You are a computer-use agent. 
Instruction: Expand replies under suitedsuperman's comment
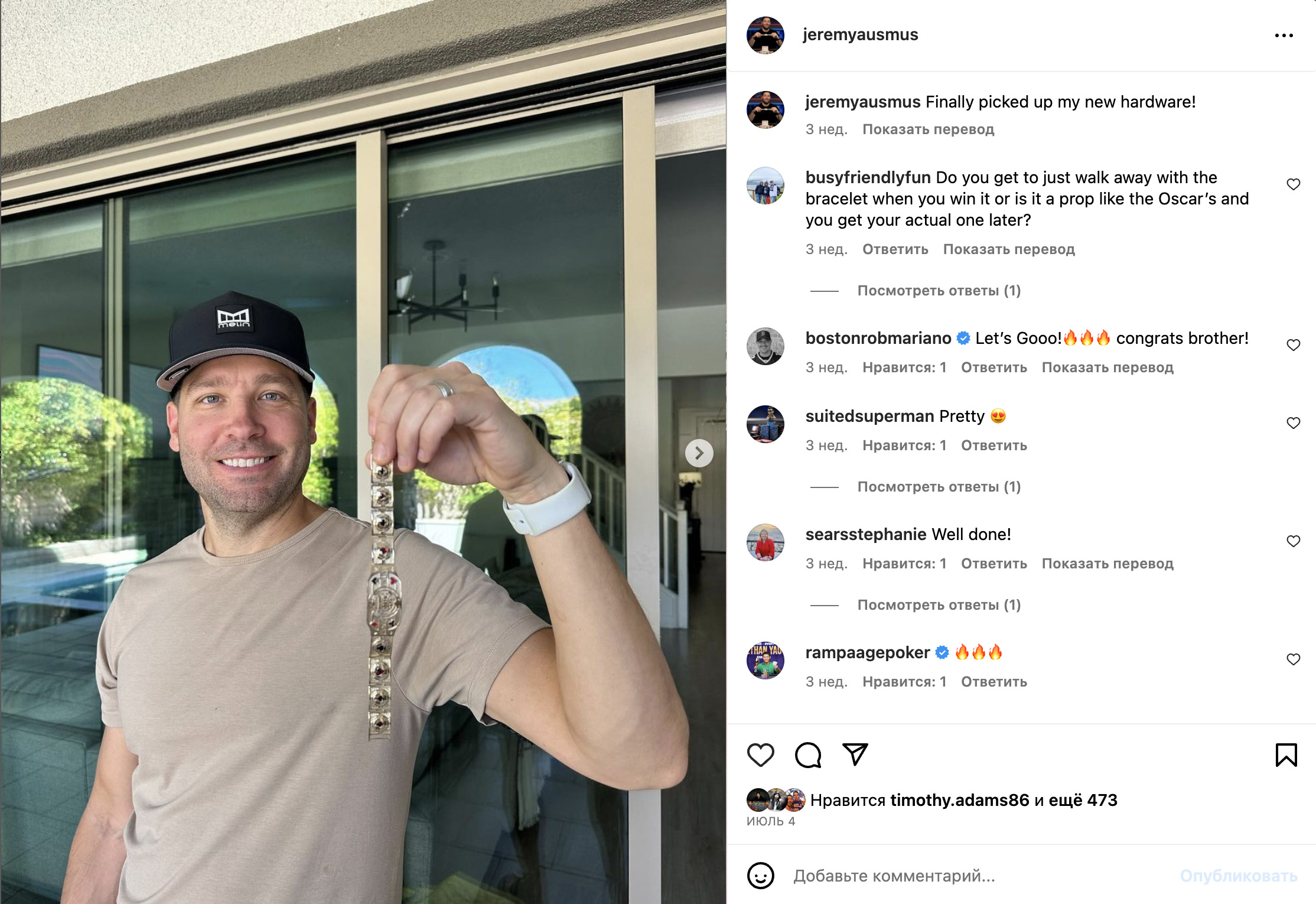[939, 487]
